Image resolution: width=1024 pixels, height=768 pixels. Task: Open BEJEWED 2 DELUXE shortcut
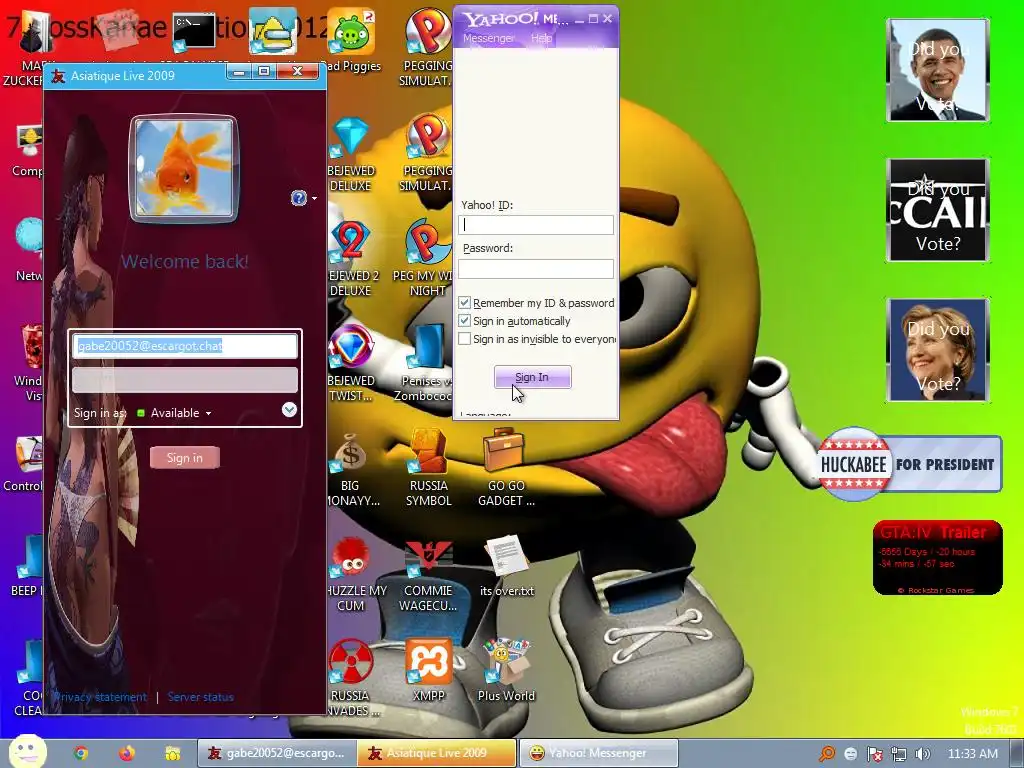pos(351,259)
